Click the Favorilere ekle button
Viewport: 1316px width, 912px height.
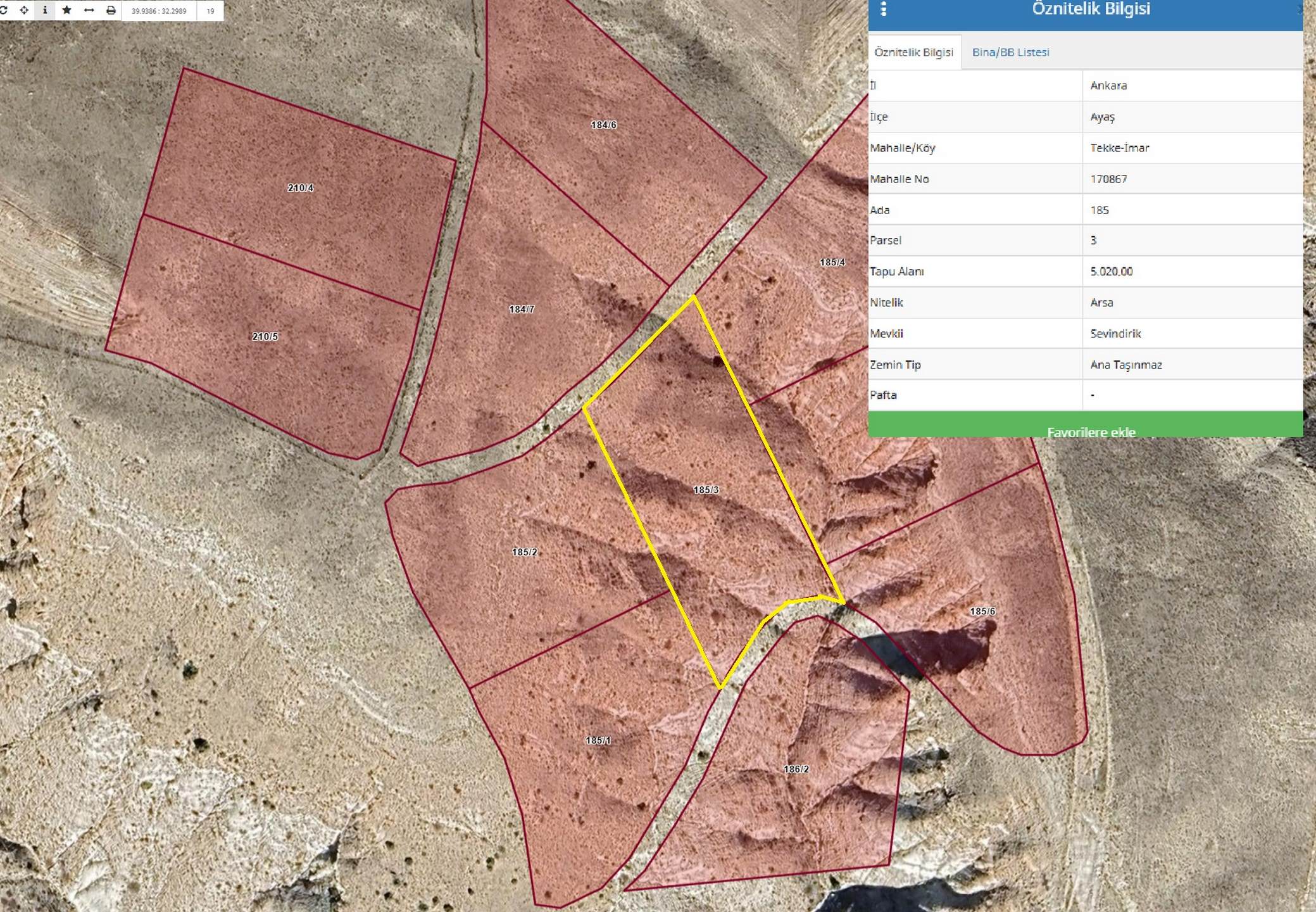1085,424
